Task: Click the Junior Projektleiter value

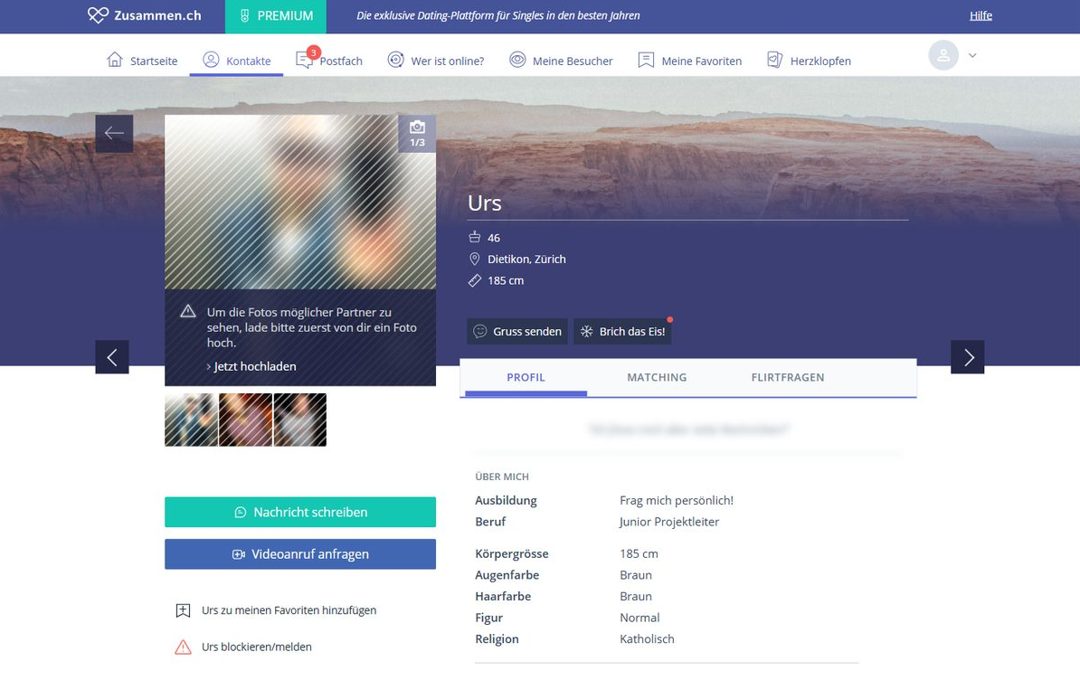Action: point(669,522)
